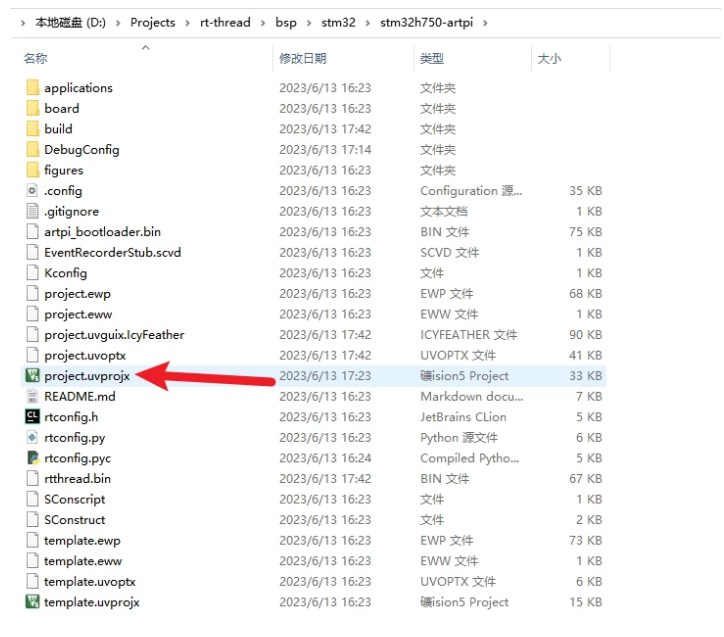The height and width of the screenshot is (637, 724).
Task: Select the figures folder icon
Action: click(32, 170)
